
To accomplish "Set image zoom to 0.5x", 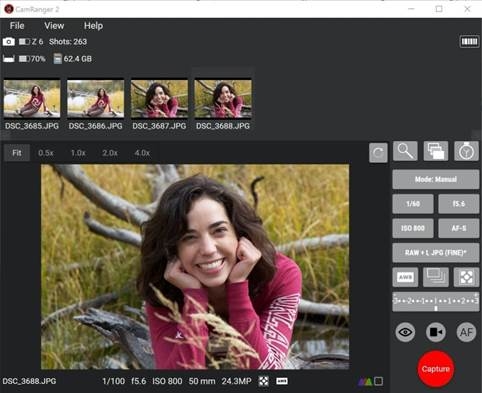I will click(x=46, y=153).
